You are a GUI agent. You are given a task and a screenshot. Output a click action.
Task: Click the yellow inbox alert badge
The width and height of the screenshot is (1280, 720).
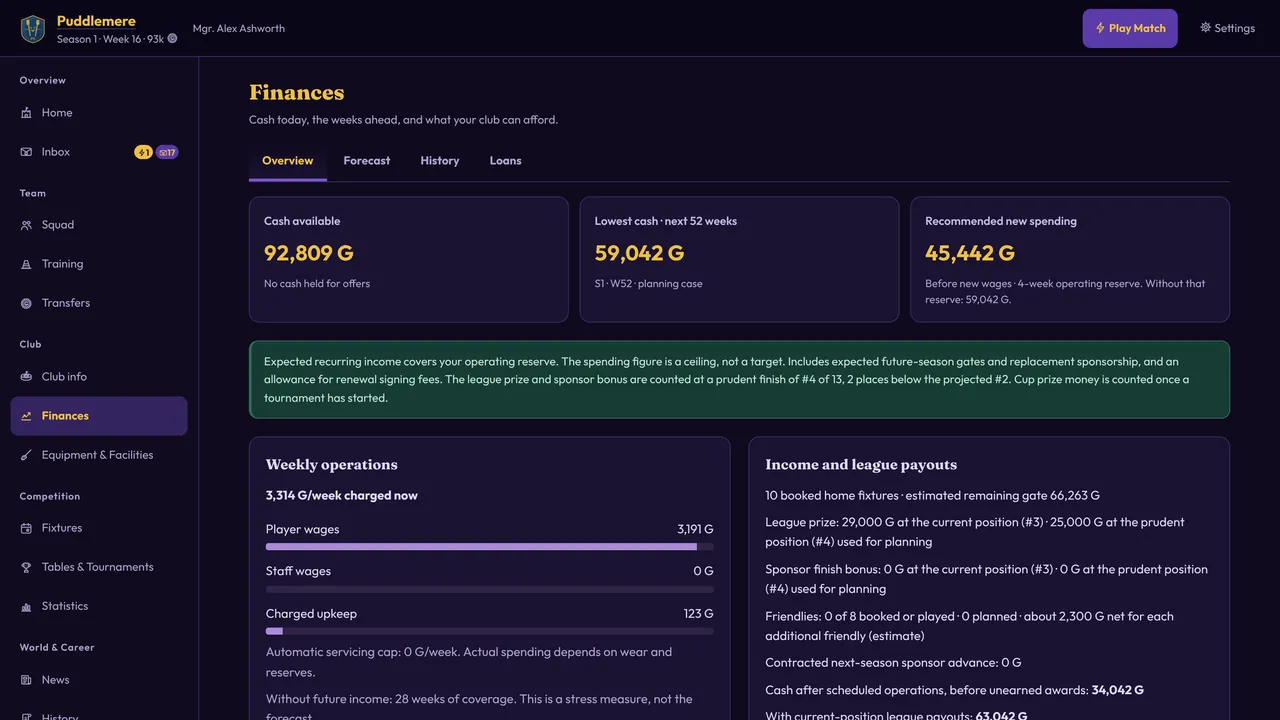click(144, 152)
